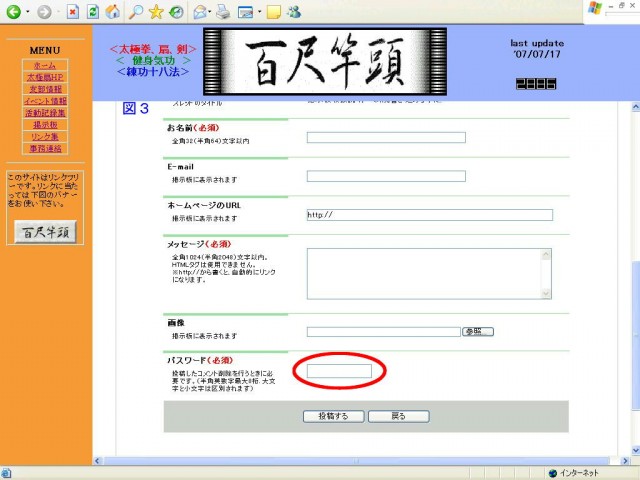Screen dimensions: 640x480
Task: Go to the browser Home page icon
Action: click(x=113, y=13)
